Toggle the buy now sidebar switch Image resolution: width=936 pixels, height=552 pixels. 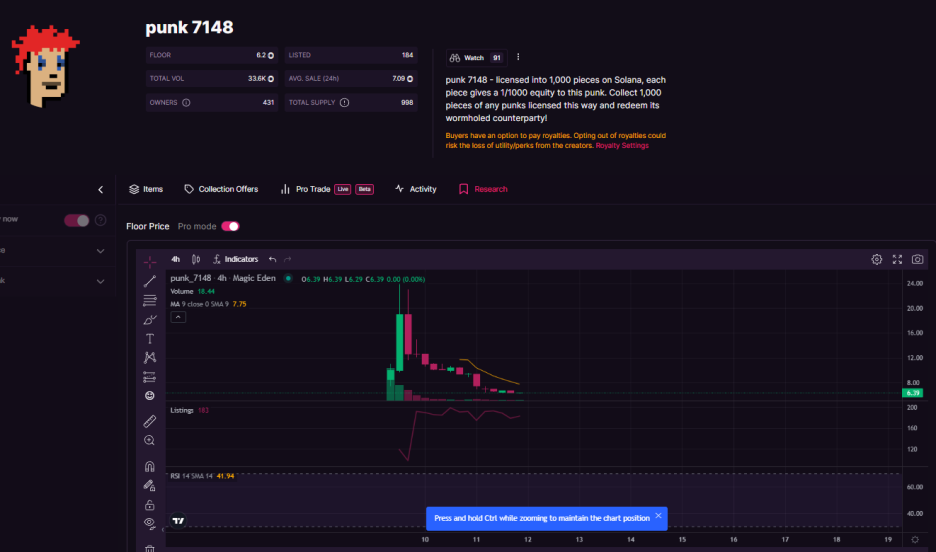pyautogui.click(x=76, y=220)
